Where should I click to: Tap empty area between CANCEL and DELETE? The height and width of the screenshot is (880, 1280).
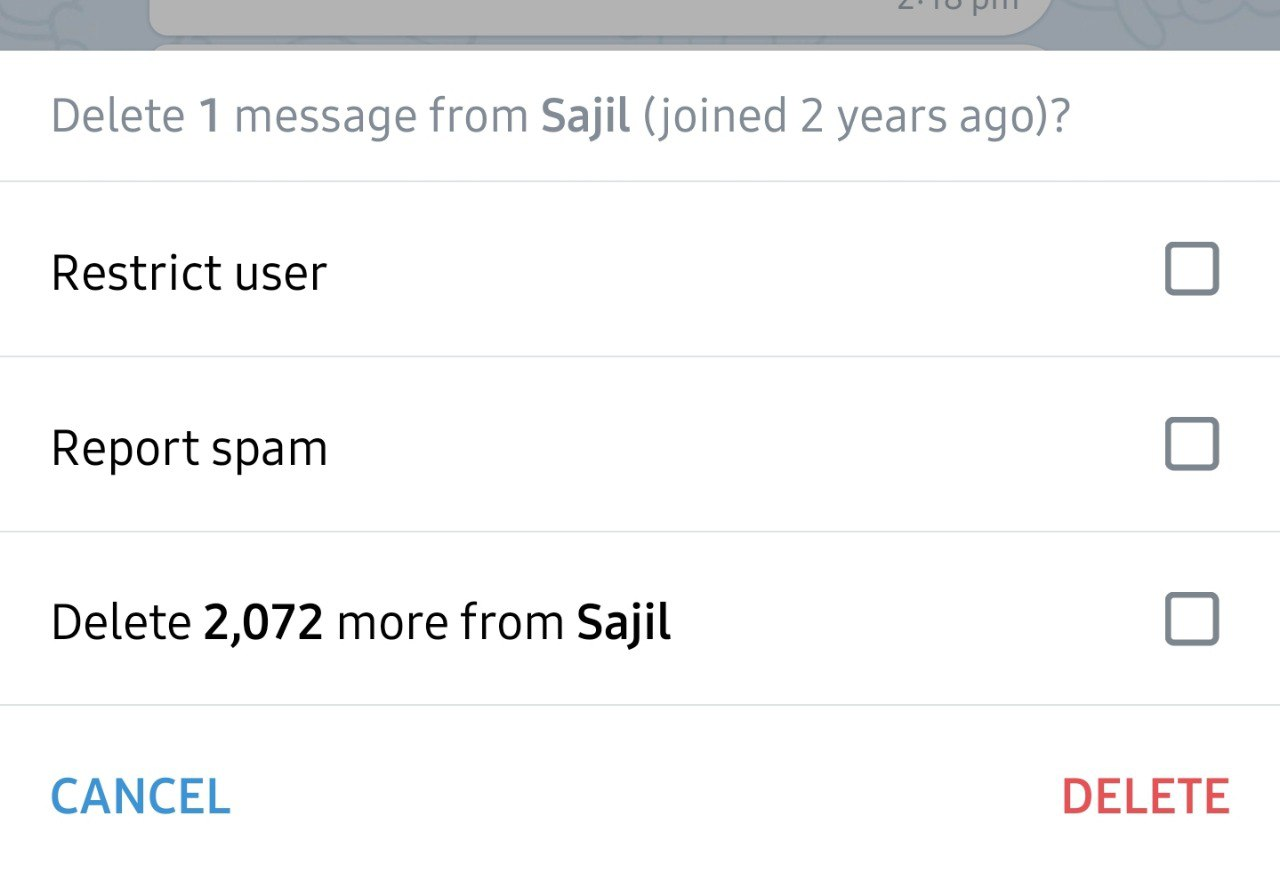[640, 797]
